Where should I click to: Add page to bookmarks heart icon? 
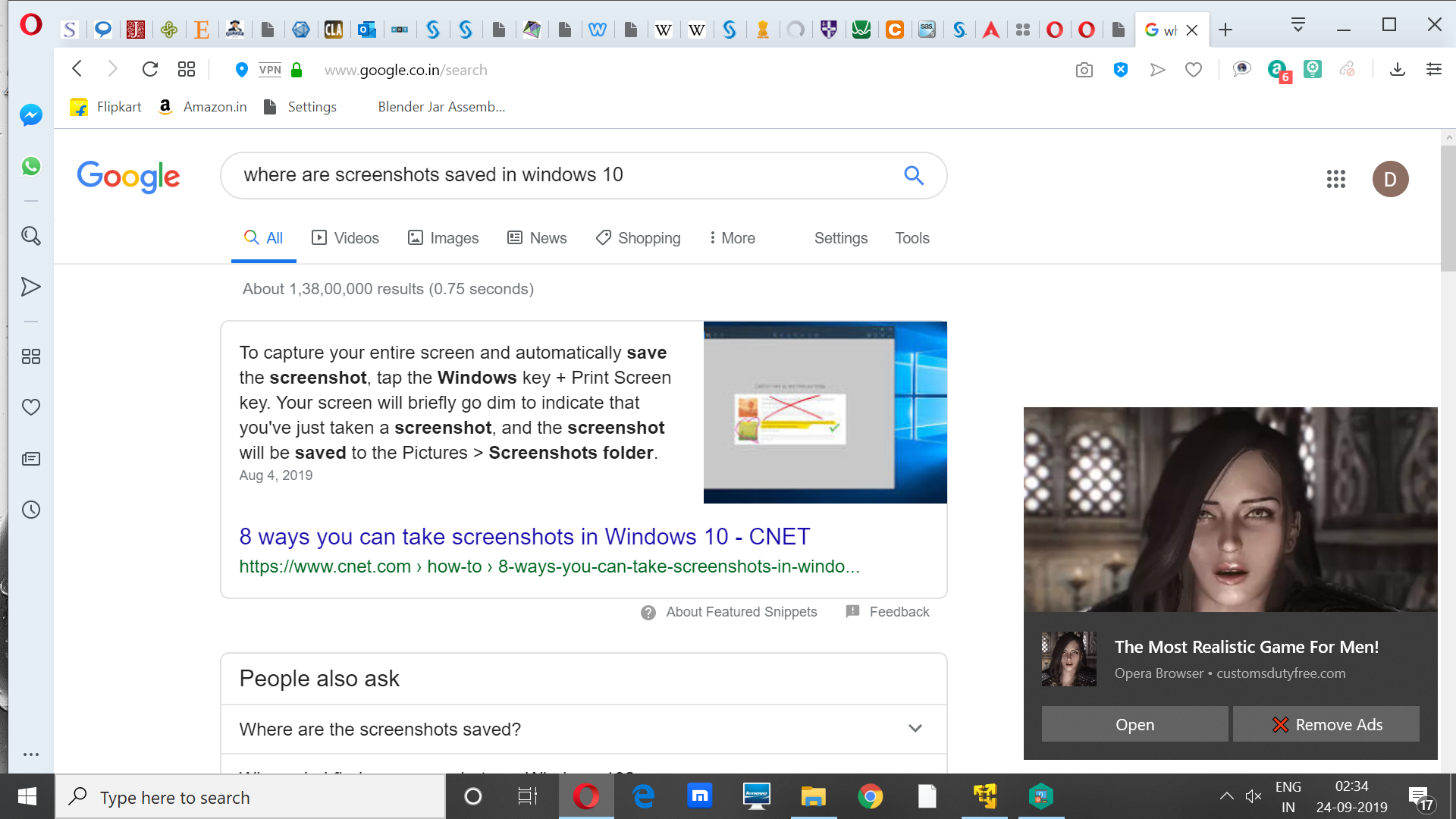(1194, 70)
